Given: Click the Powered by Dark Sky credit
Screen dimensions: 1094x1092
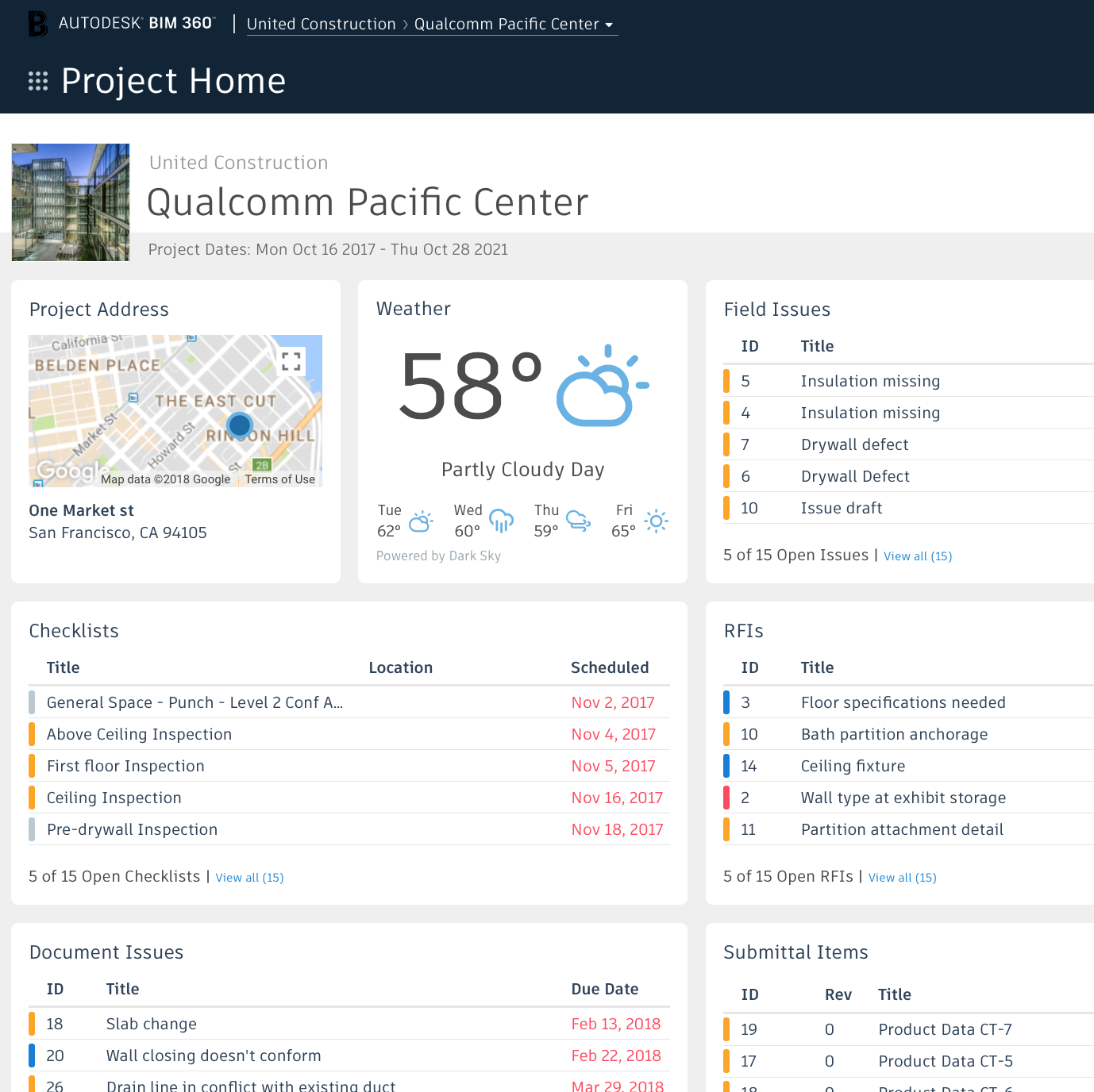Looking at the screenshot, I should click(438, 556).
